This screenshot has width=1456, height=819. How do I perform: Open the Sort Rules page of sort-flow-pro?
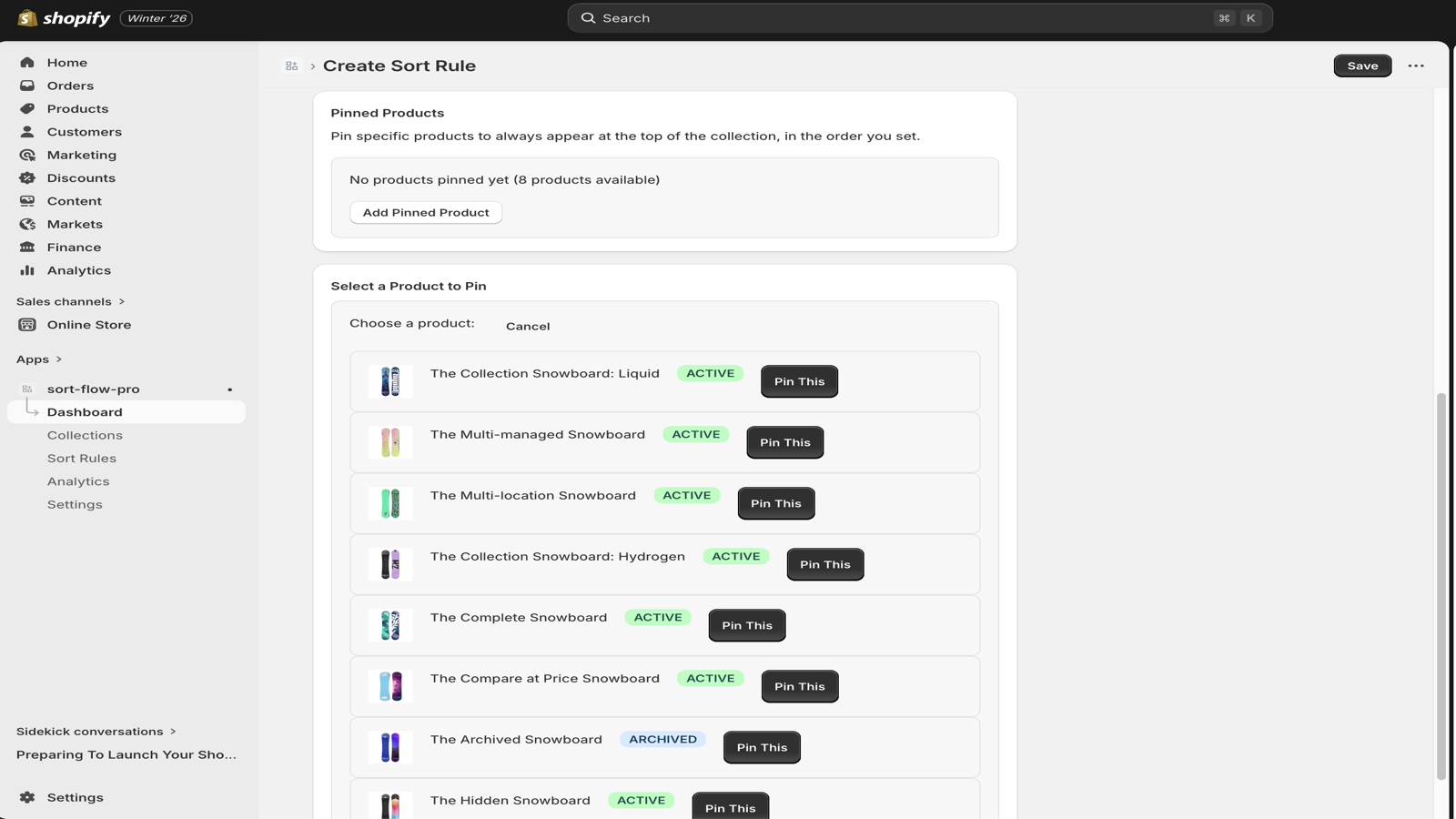[81, 458]
